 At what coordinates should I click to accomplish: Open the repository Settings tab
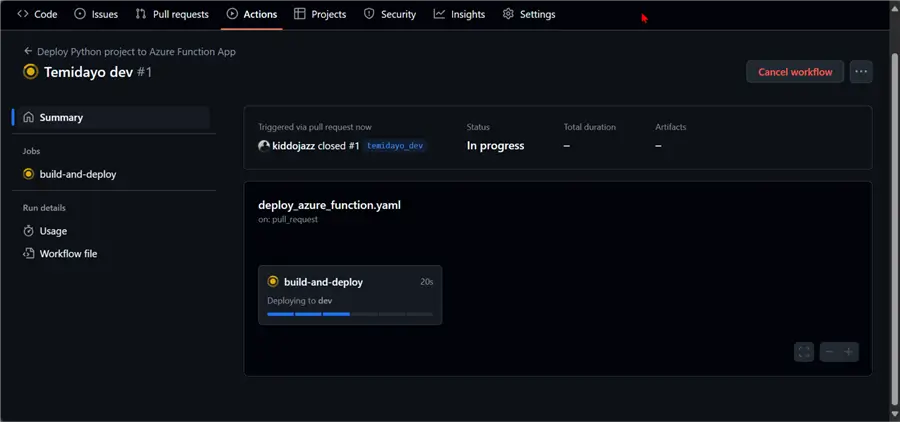tap(529, 14)
